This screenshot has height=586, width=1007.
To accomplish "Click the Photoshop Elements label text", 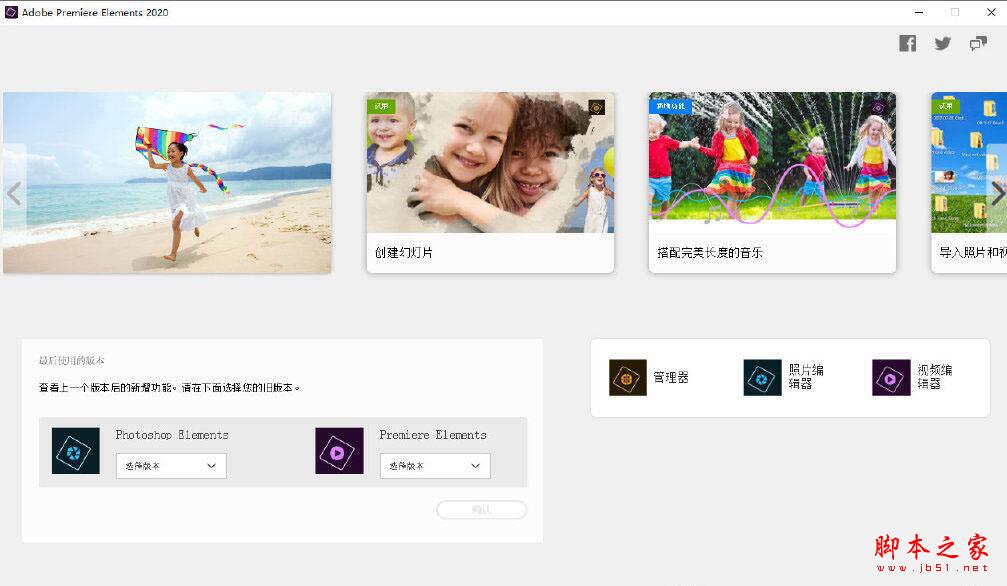I will pos(172,435).
